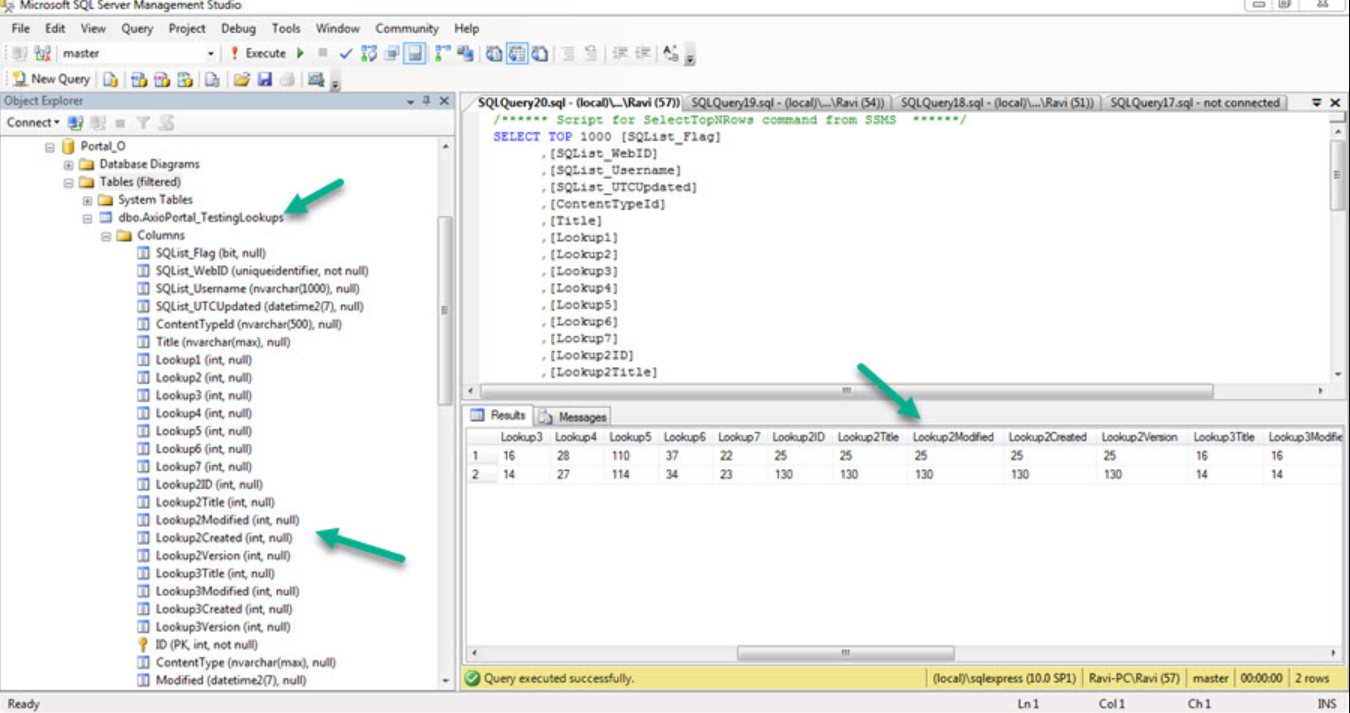Select the Lookup2Modified (int, null) column
Screen dimensions: 1350x713
217,520
